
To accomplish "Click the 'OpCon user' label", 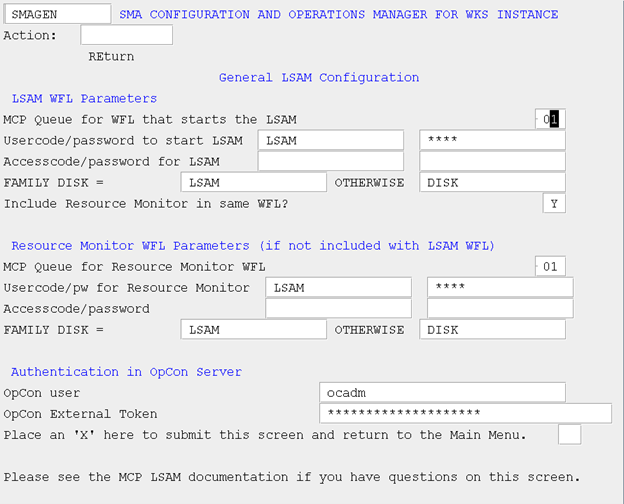I will coord(42,393).
